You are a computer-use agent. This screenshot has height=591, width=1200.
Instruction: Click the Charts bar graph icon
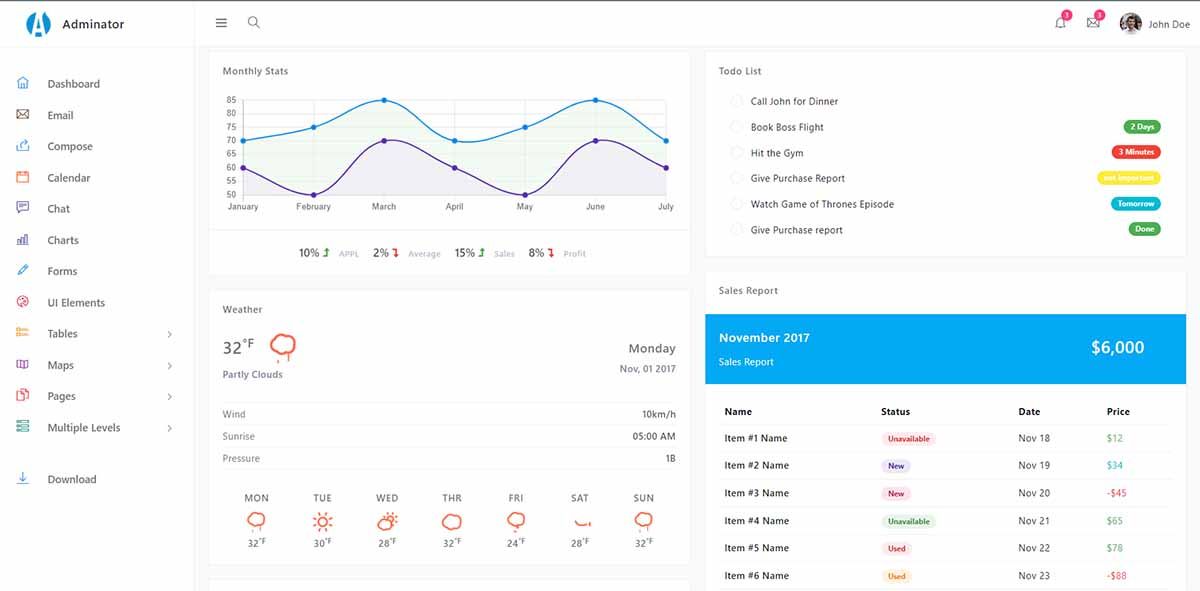click(x=23, y=240)
